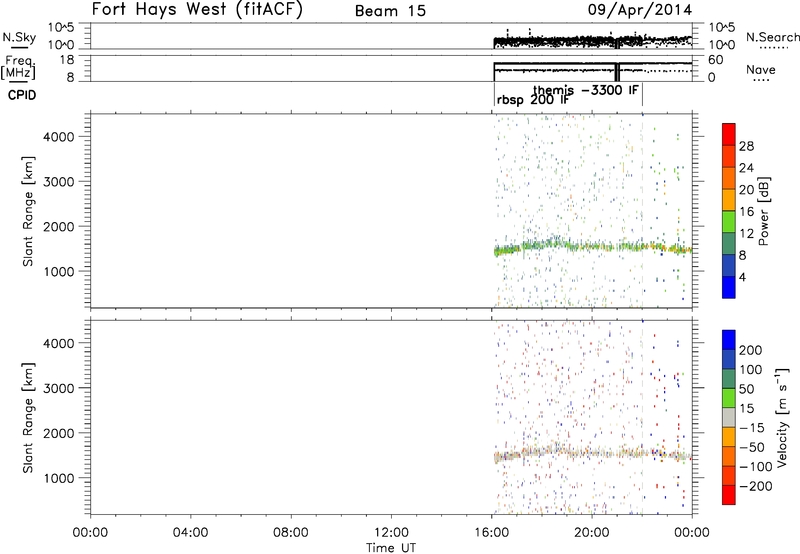The image size is (800, 554).
Task: Click the '1000' tick on Velocity panel
Action: tap(59, 478)
